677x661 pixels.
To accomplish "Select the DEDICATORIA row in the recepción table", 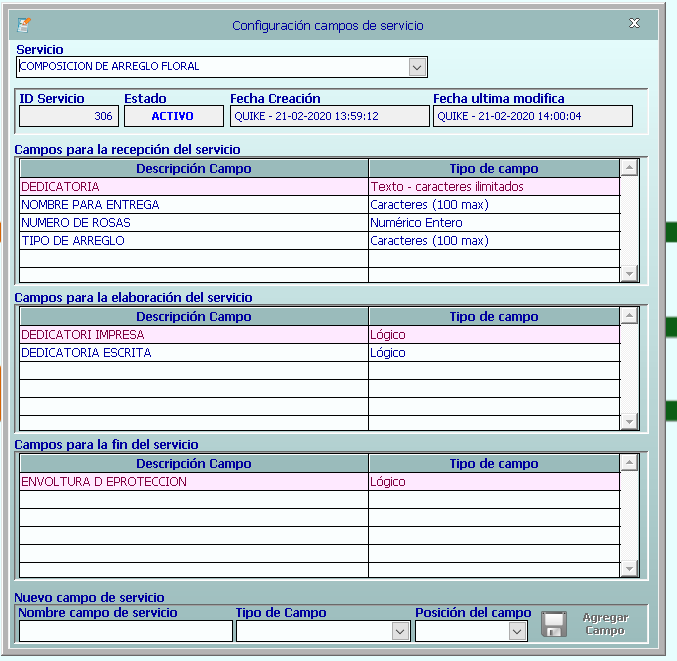I will [x=320, y=187].
